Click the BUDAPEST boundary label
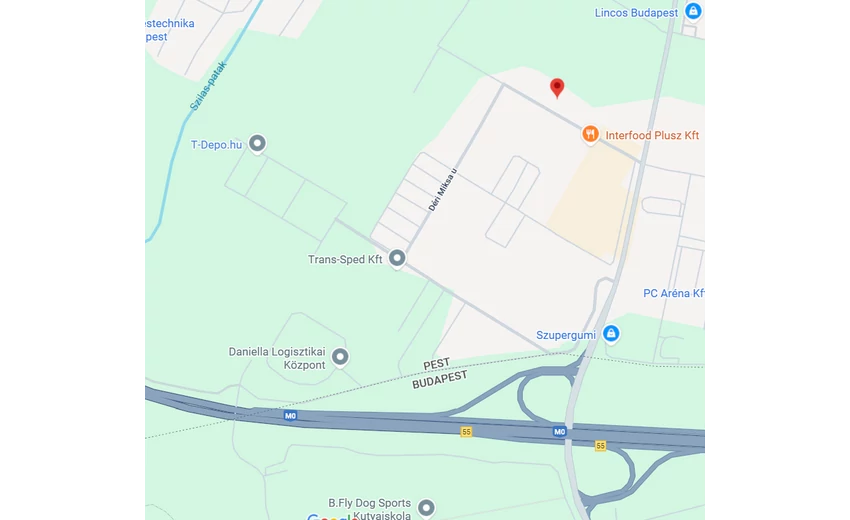Screen dimensions: 850x520 coord(440,380)
